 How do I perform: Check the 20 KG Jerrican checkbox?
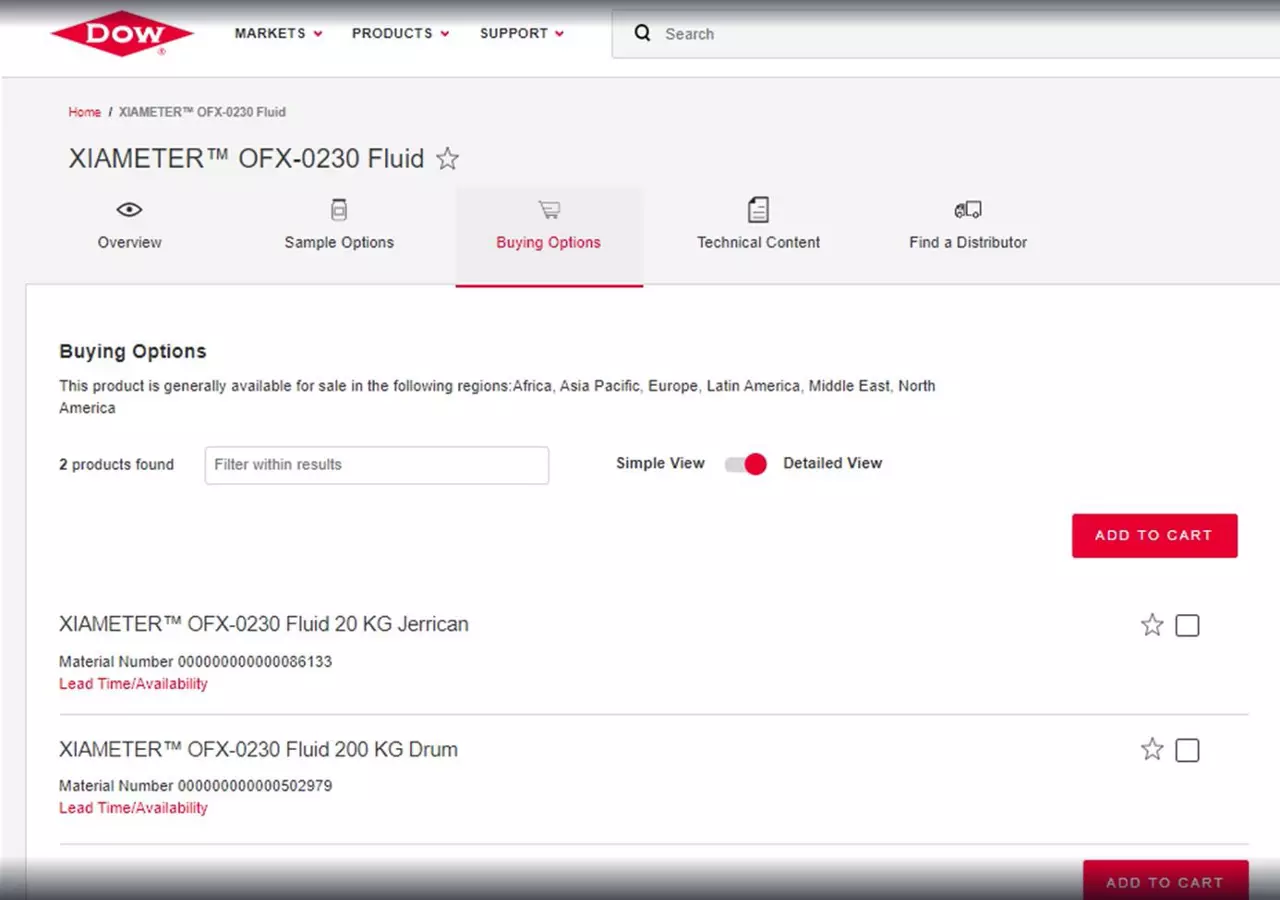click(1187, 626)
